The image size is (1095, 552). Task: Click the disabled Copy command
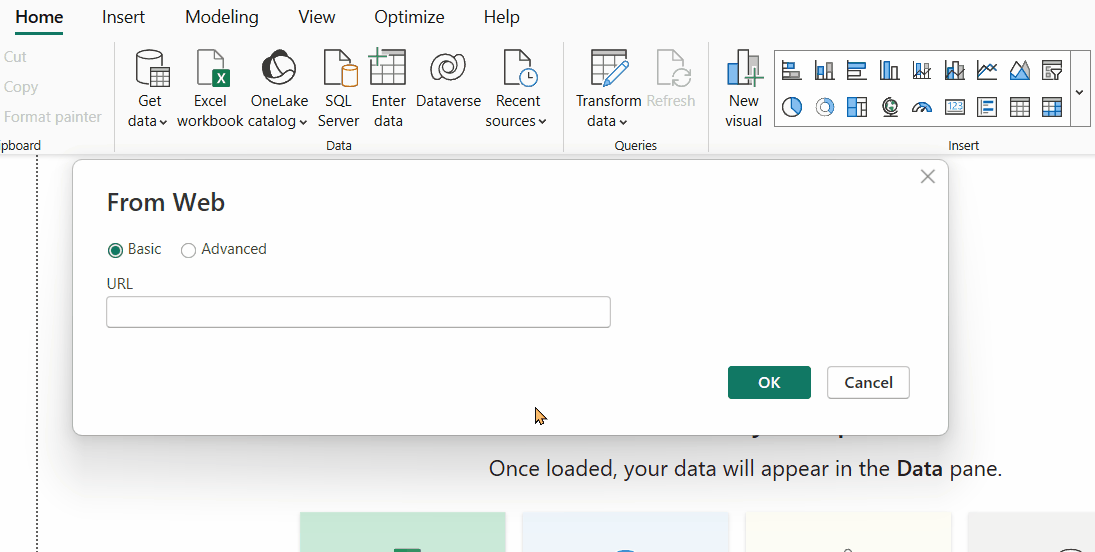[x=21, y=87]
